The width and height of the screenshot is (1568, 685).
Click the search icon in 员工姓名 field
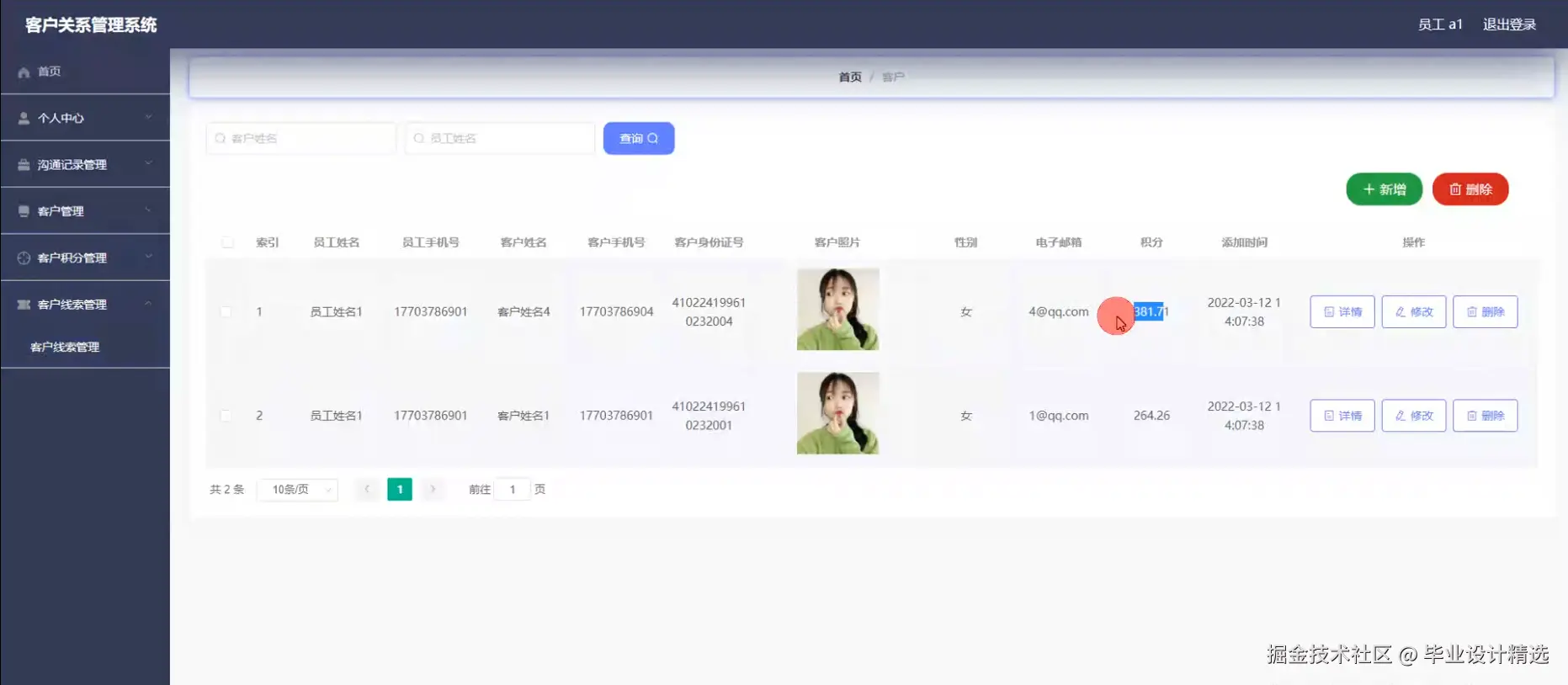coord(419,138)
